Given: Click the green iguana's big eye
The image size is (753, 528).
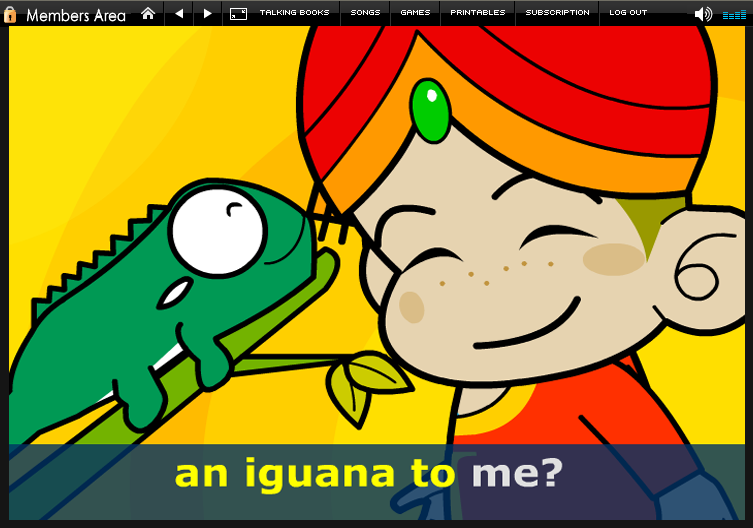Looking at the screenshot, I should (216, 230).
